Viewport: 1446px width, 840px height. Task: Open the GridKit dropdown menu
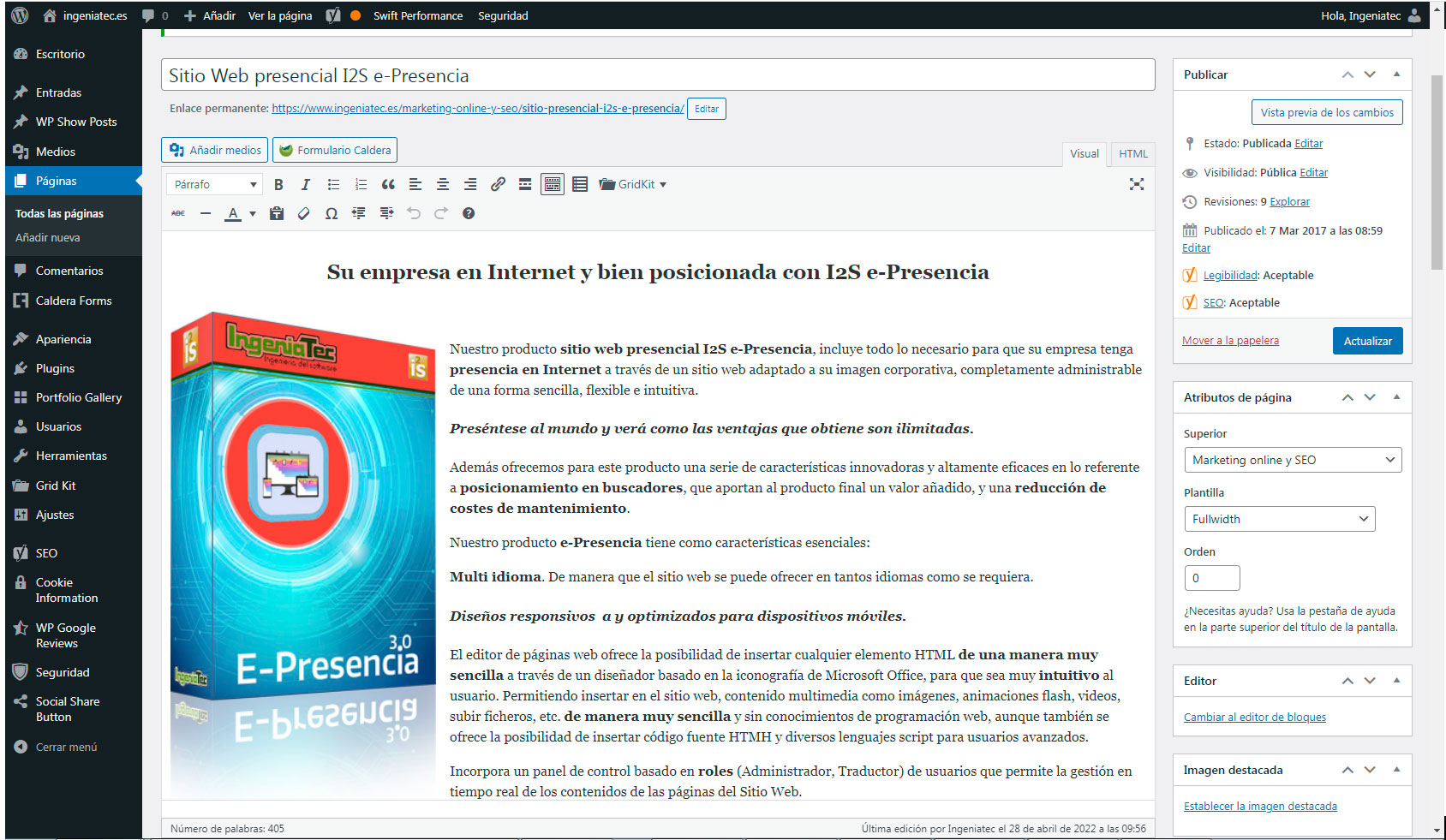coord(633,184)
